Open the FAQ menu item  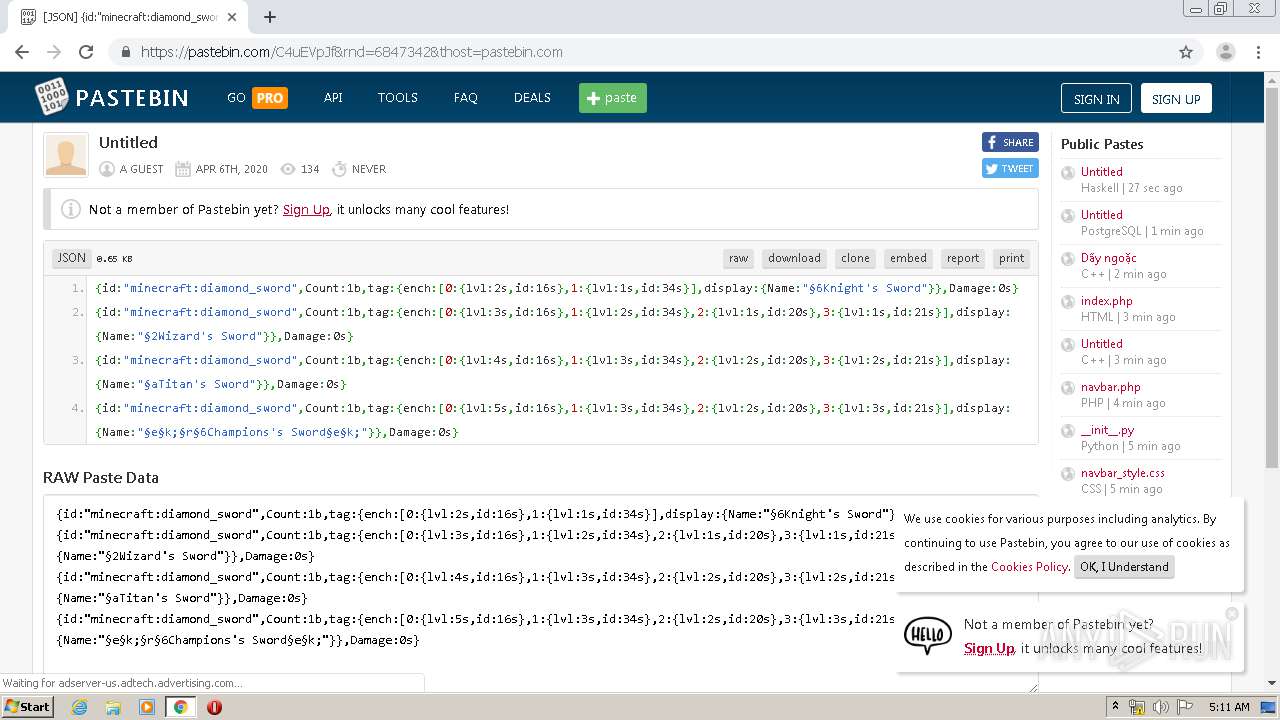tap(466, 98)
